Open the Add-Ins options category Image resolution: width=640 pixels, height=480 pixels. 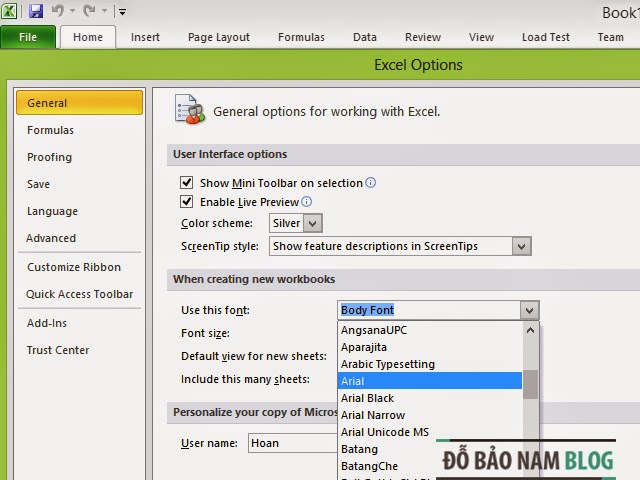[80, 323]
